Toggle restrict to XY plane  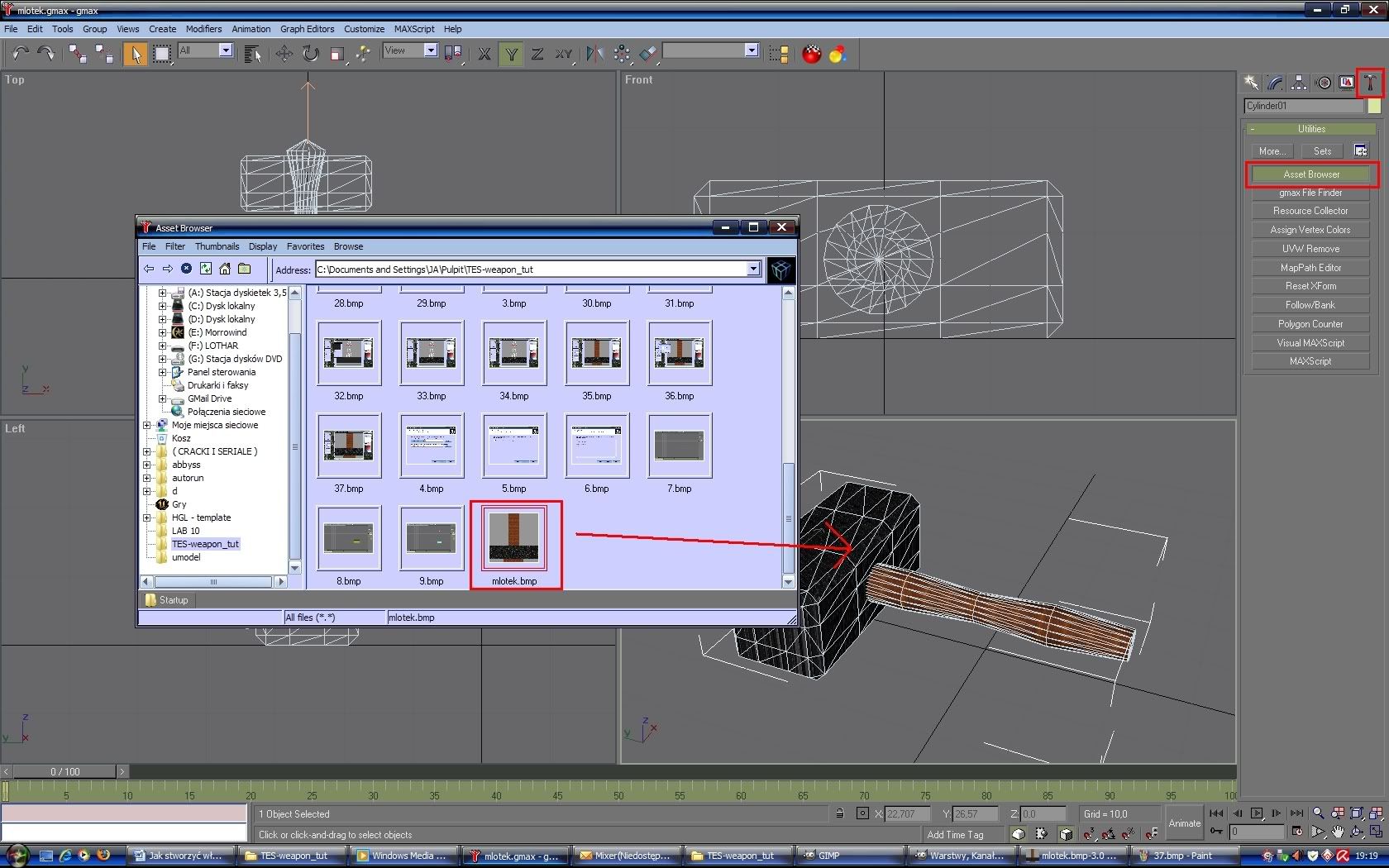pyautogui.click(x=564, y=54)
